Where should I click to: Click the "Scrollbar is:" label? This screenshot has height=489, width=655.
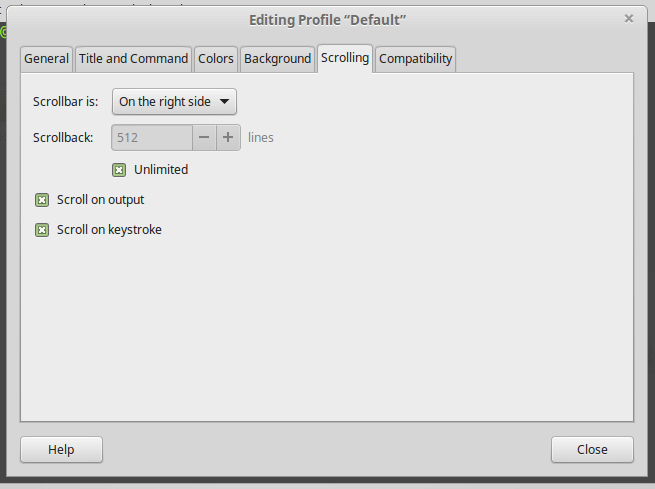pyautogui.click(x=65, y=102)
